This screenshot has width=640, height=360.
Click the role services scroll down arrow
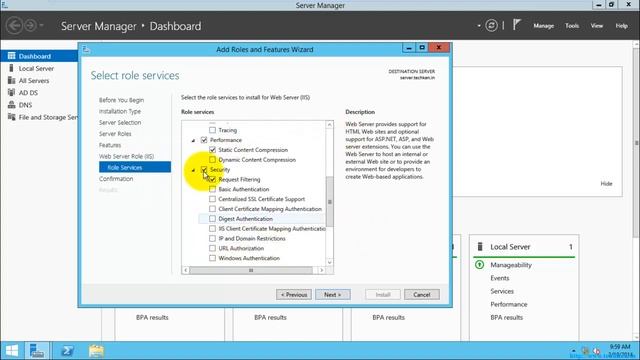329,262
